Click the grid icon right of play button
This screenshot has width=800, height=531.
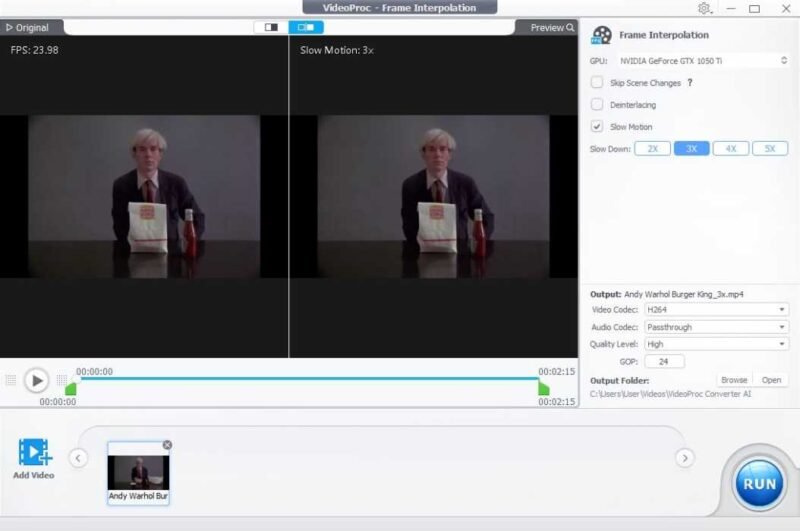(61, 380)
